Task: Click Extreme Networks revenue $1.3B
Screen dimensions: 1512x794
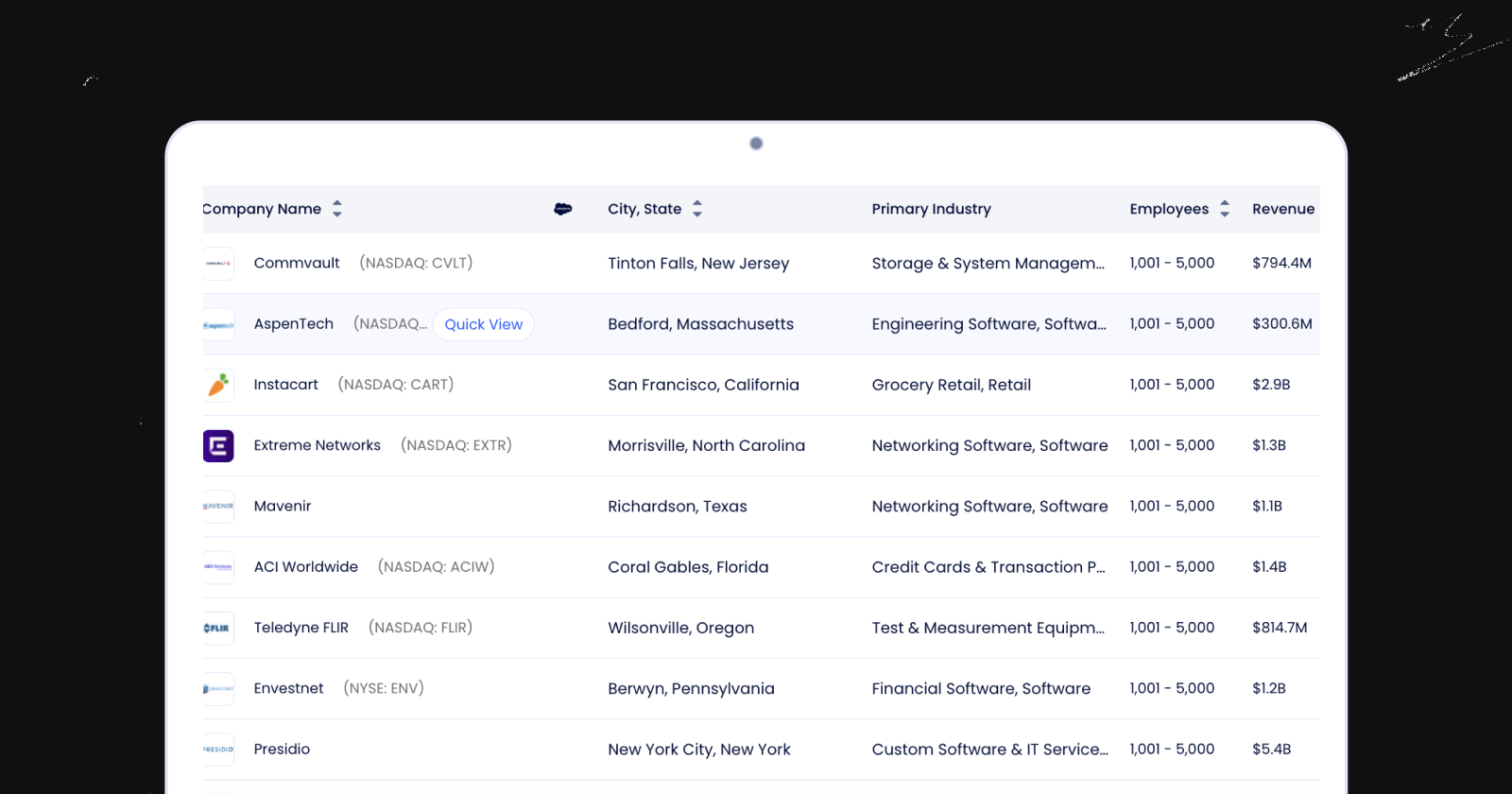Action: [x=1269, y=445]
